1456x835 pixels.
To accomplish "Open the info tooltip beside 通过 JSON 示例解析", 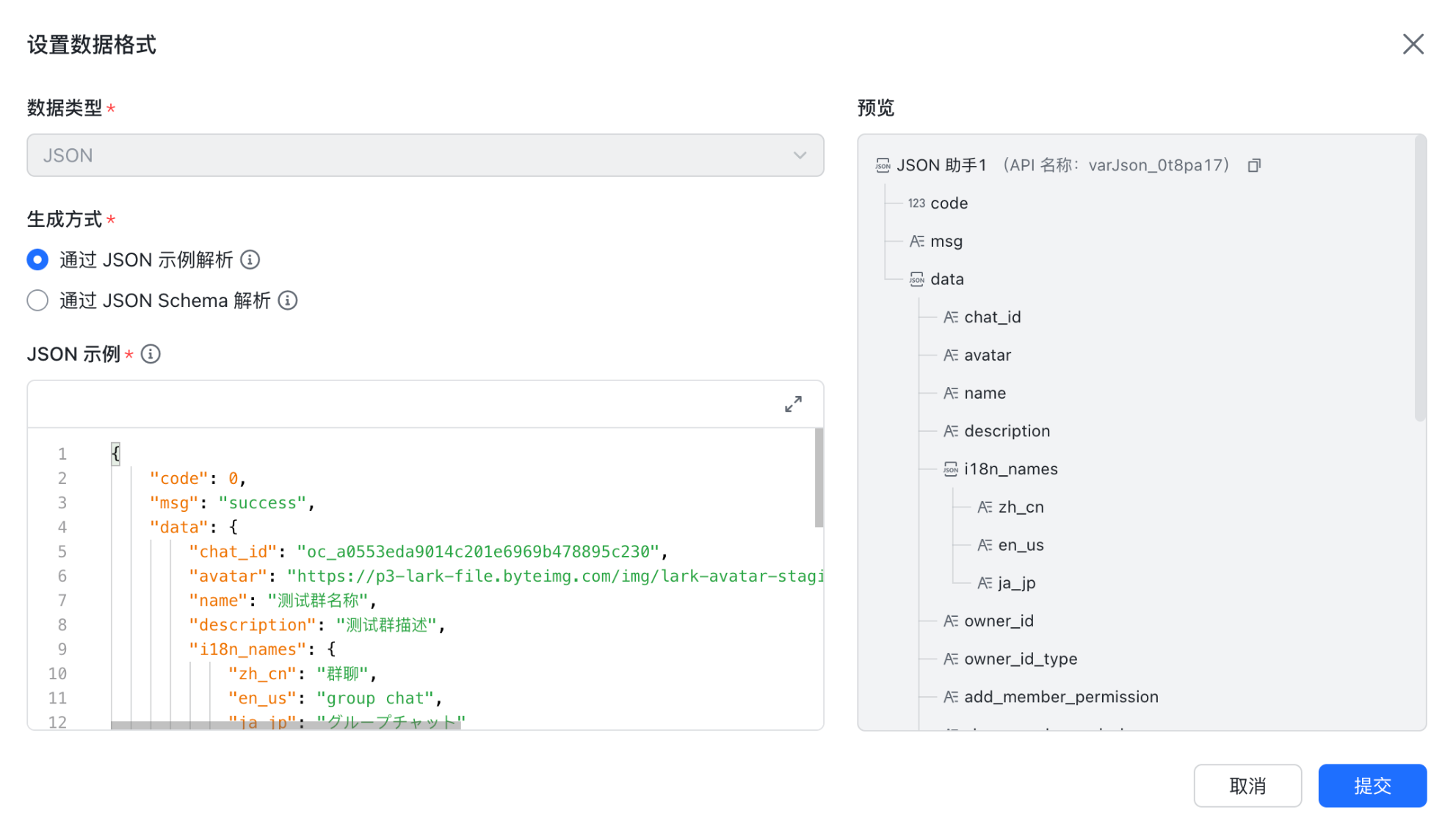I will (x=250, y=259).
